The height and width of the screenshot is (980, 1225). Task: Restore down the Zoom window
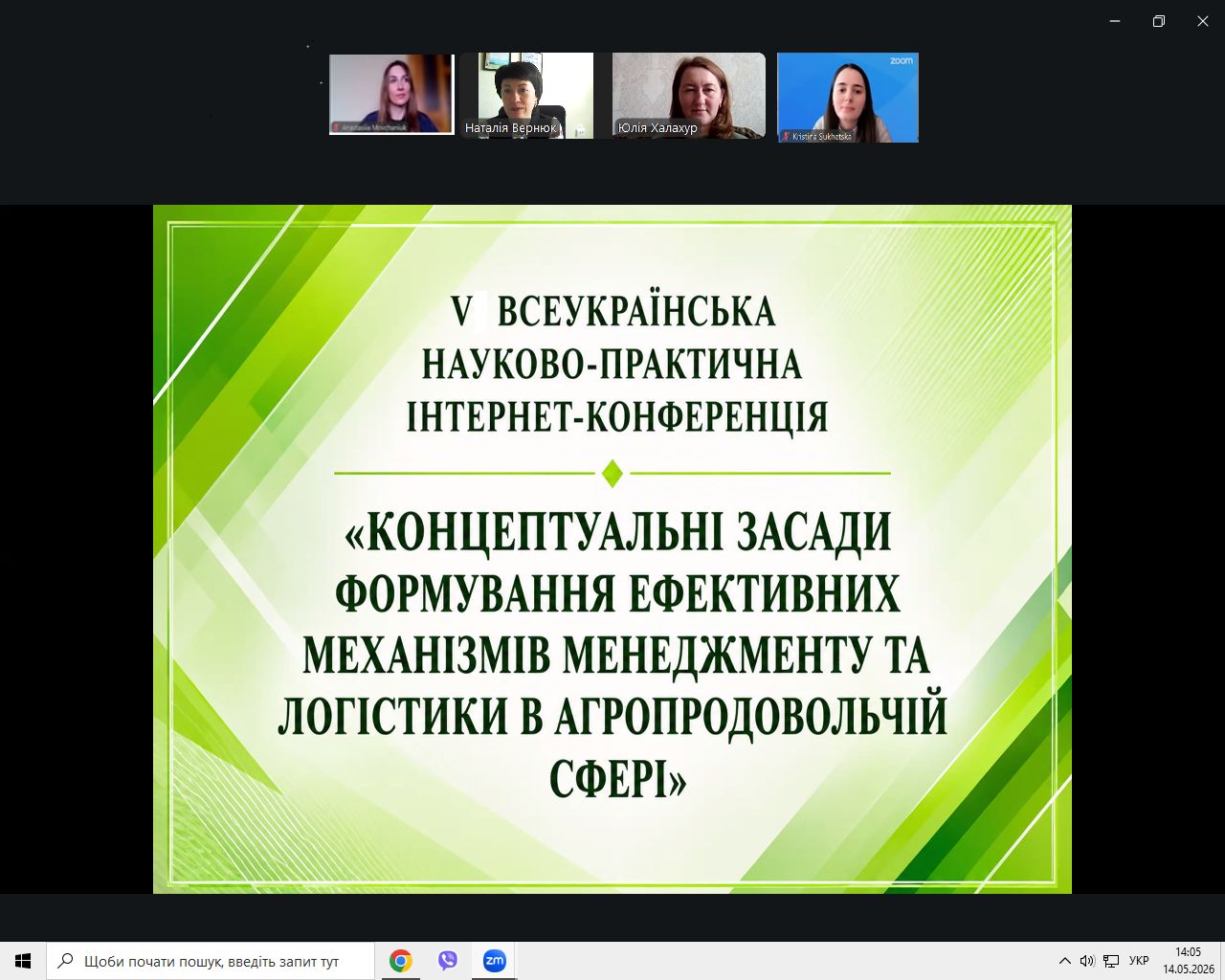point(1159,21)
